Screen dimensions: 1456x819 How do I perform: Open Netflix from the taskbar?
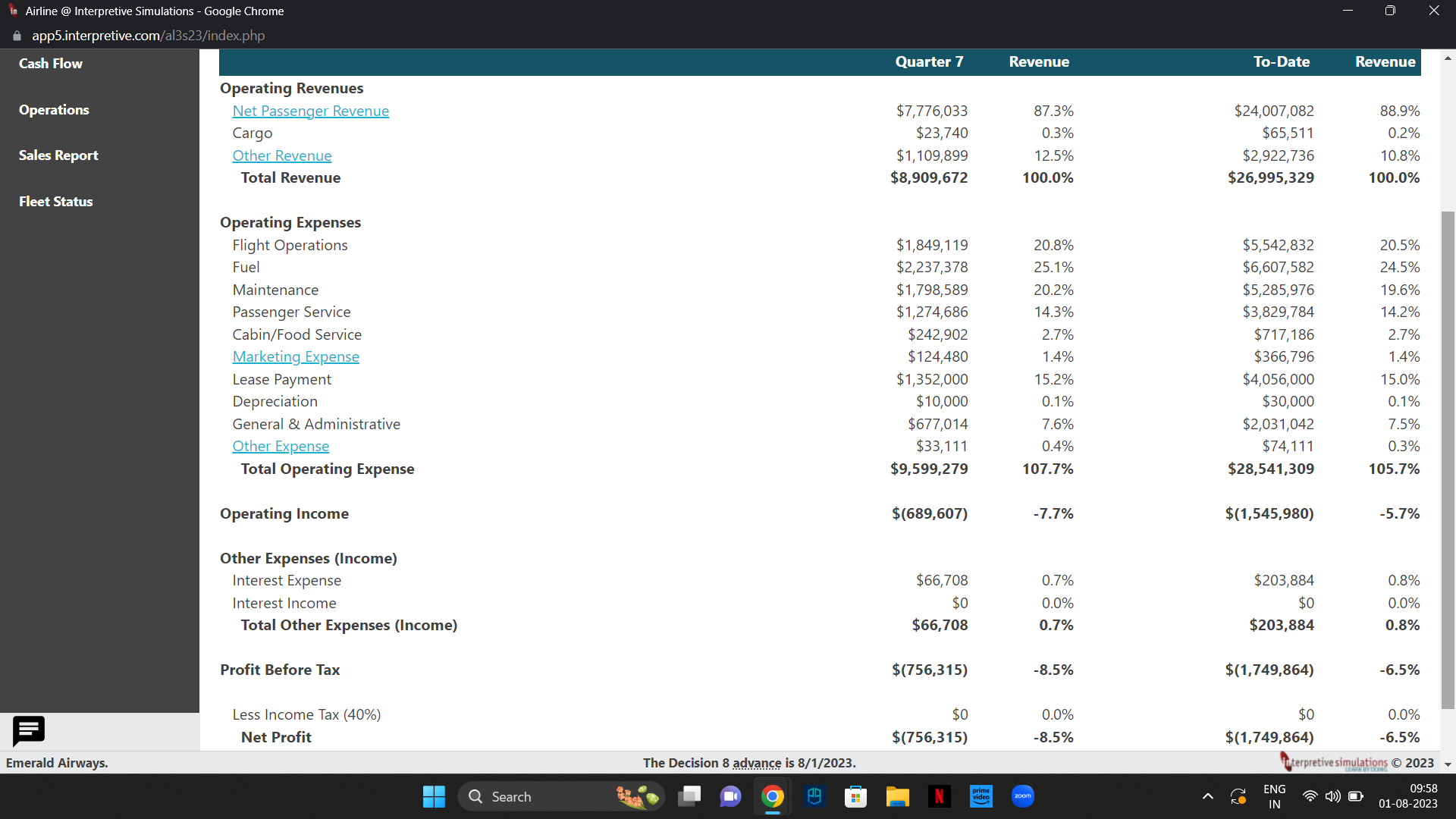pos(939,796)
